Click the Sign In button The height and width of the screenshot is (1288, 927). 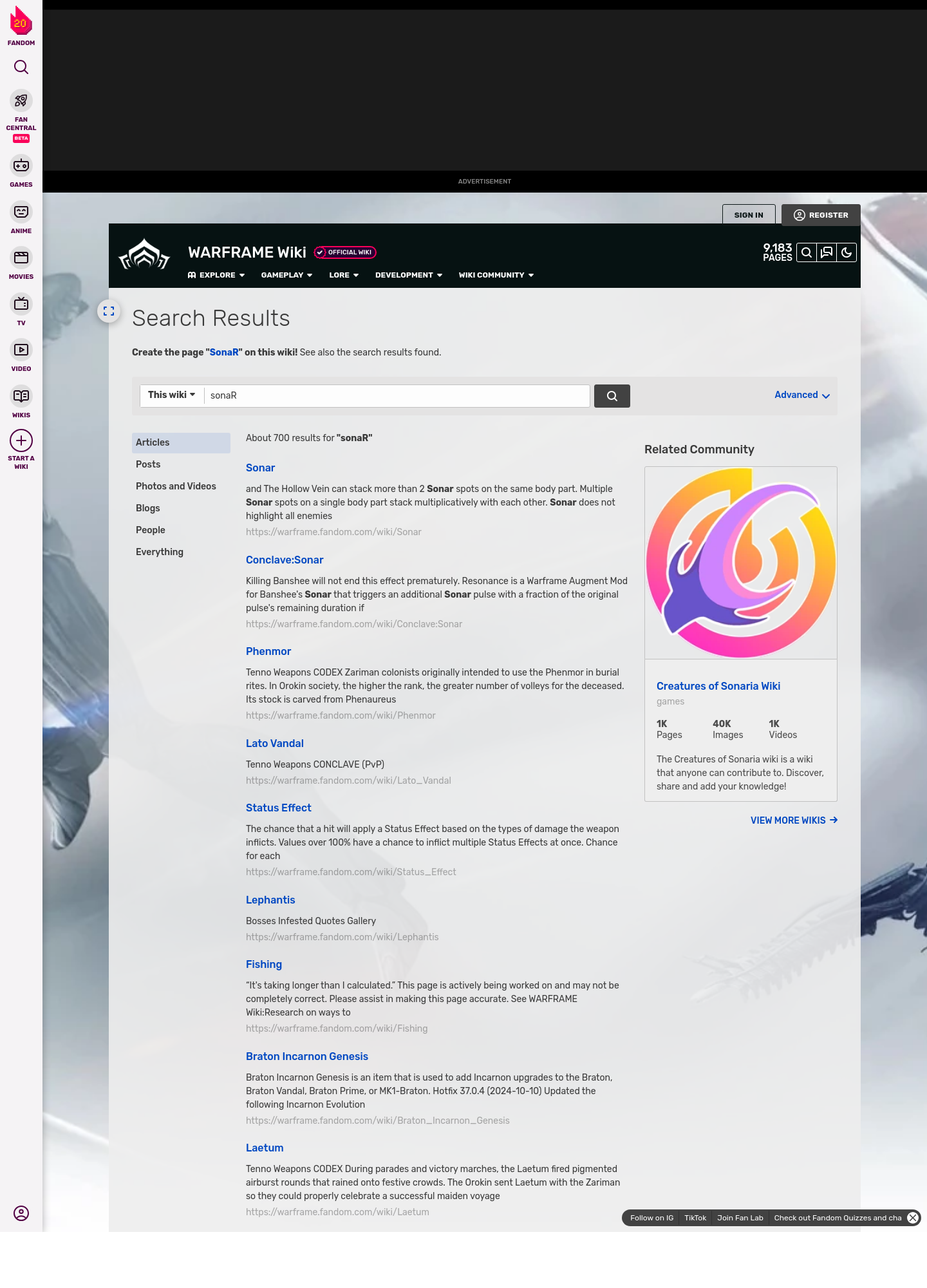(x=748, y=215)
